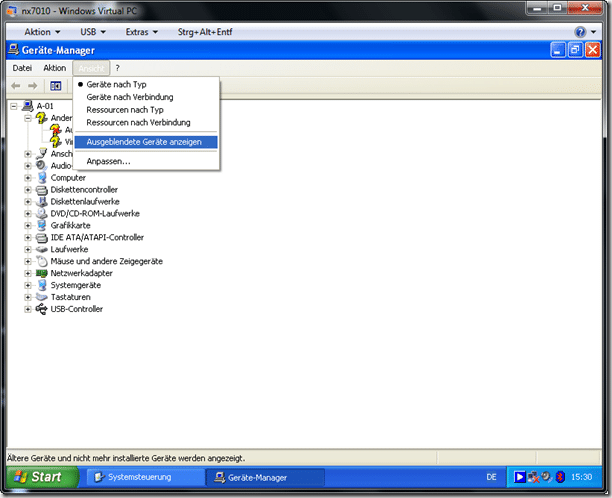Screen dimensions: 612x498
Task: Click the Computer category icon
Action: (42, 178)
